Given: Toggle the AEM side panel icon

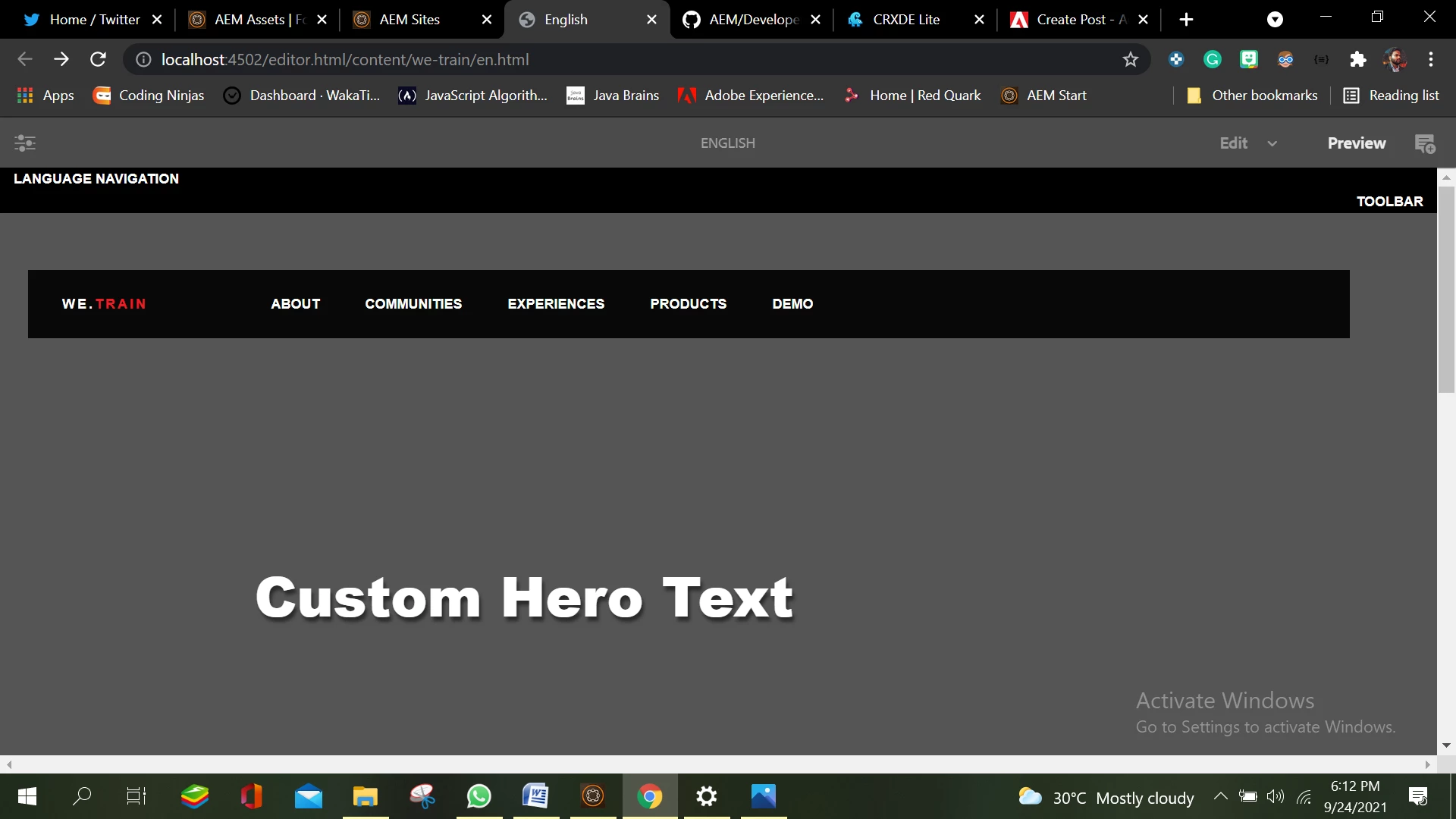Looking at the screenshot, I should (25, 143).
